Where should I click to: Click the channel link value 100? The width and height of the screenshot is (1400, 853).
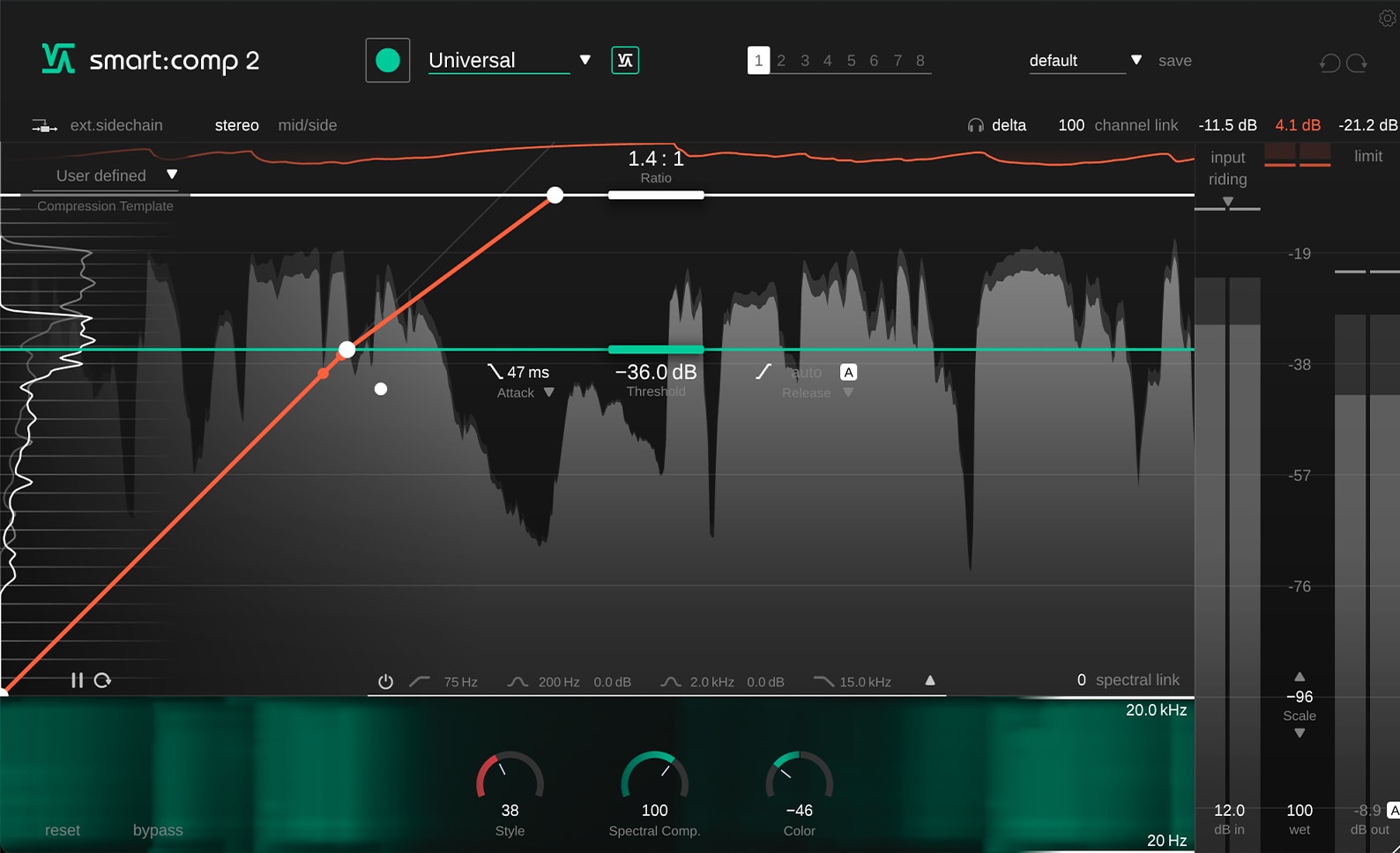[1071, 125]
